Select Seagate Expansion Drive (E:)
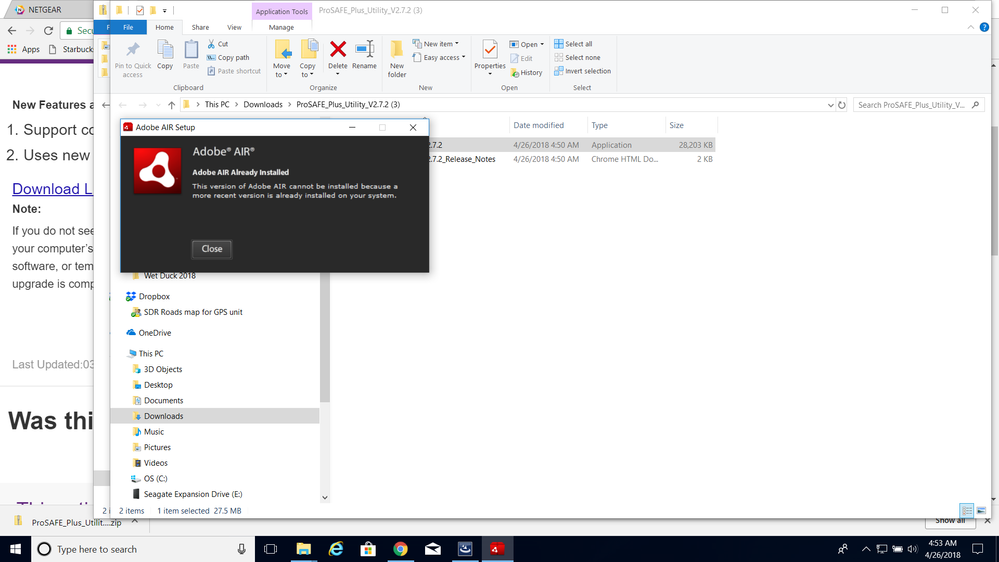The width and height of the screenshot is (999, 562). tap(192, 494)
